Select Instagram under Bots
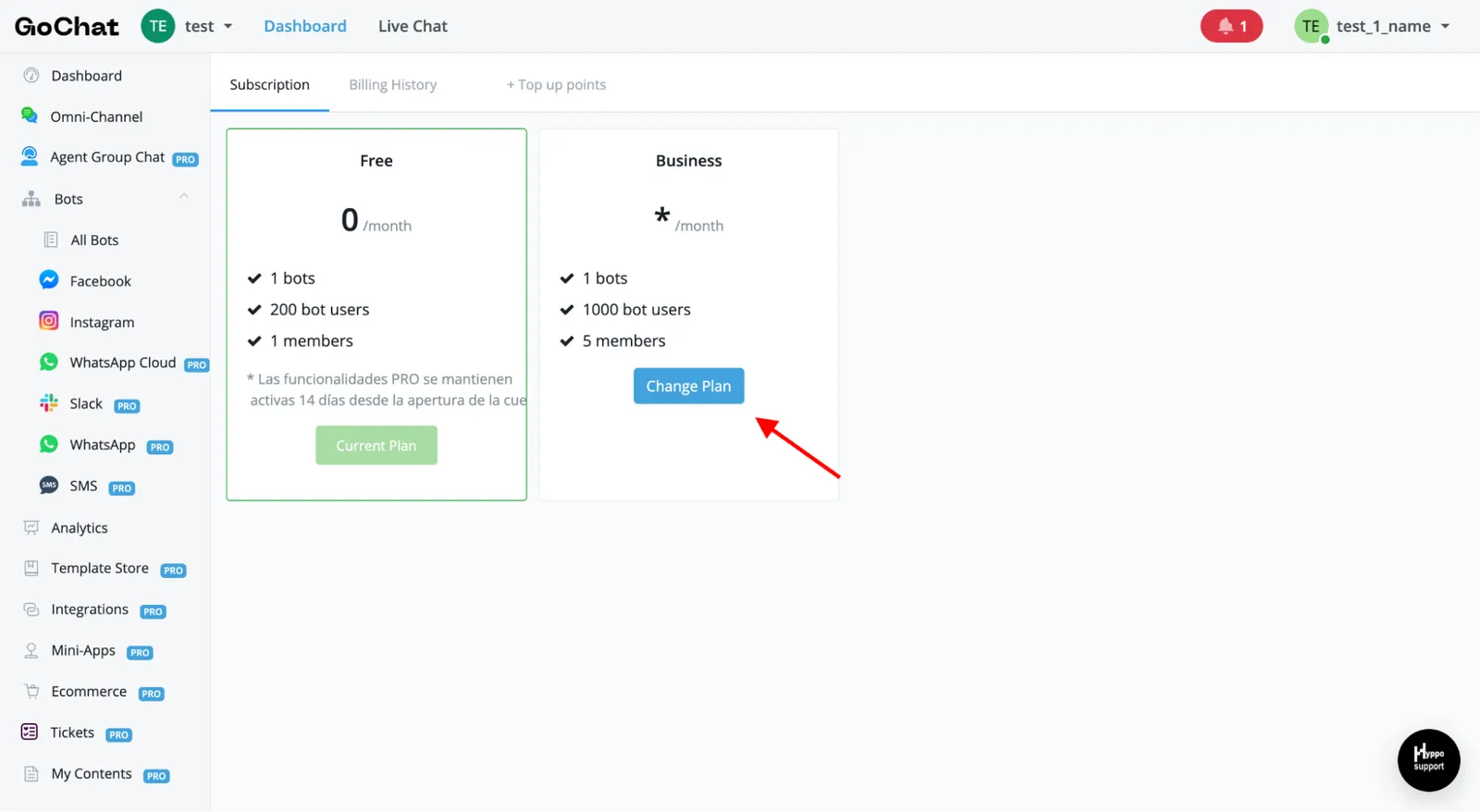 (x=102, y=322)
